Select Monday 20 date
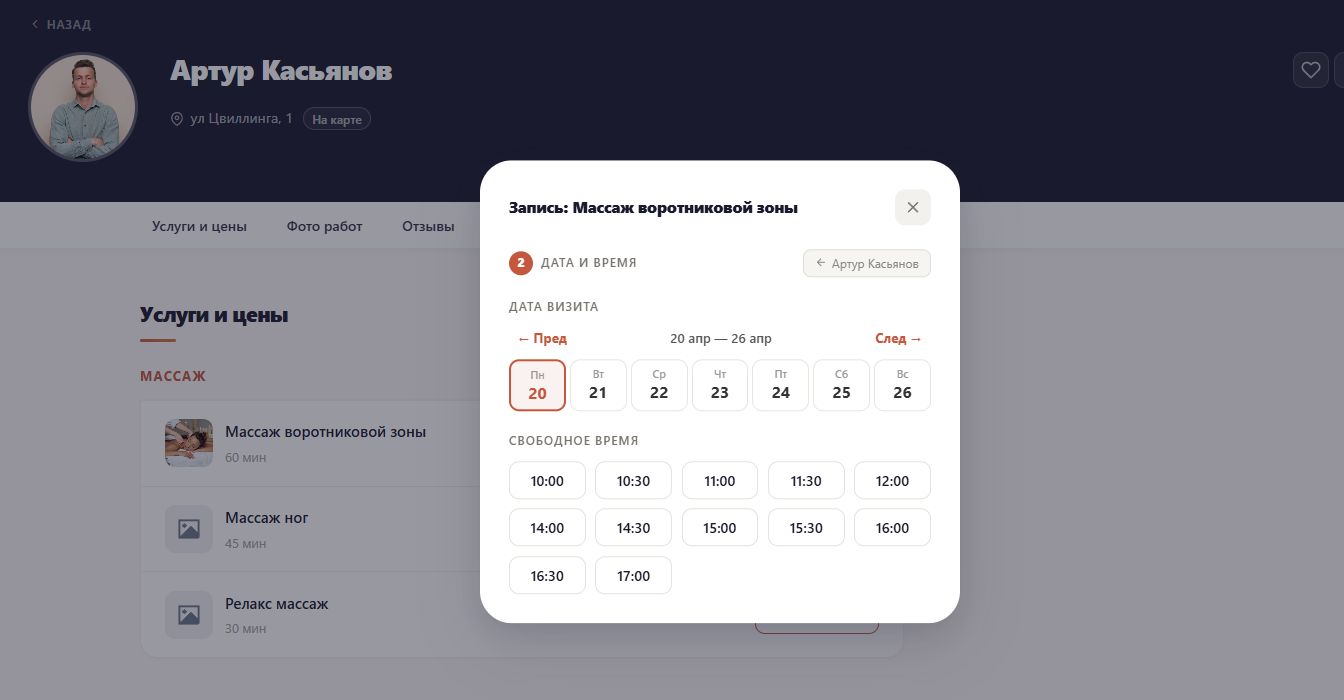 [x=538, y=385]
